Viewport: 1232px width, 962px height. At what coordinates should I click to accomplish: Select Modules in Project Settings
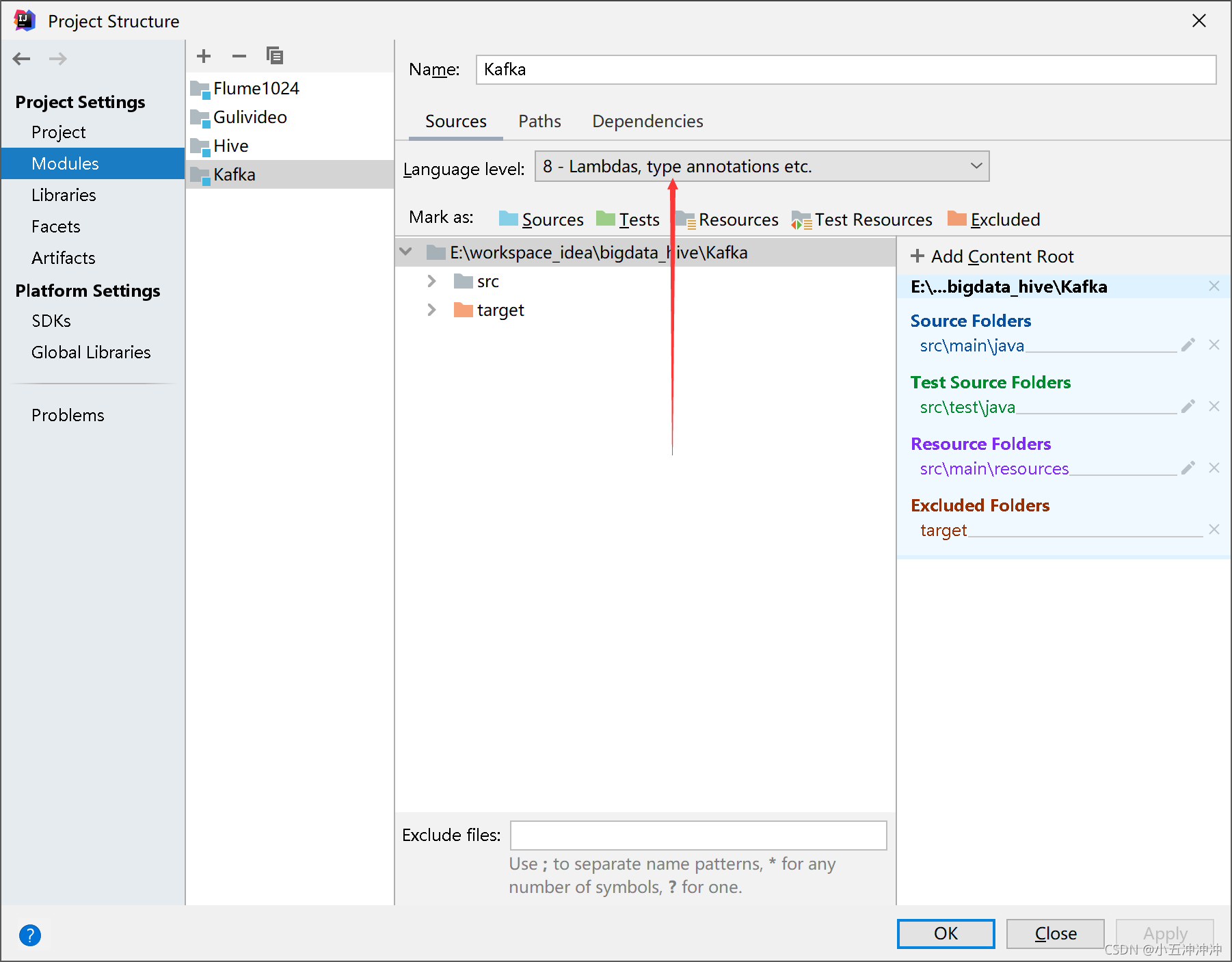(93, 163)
